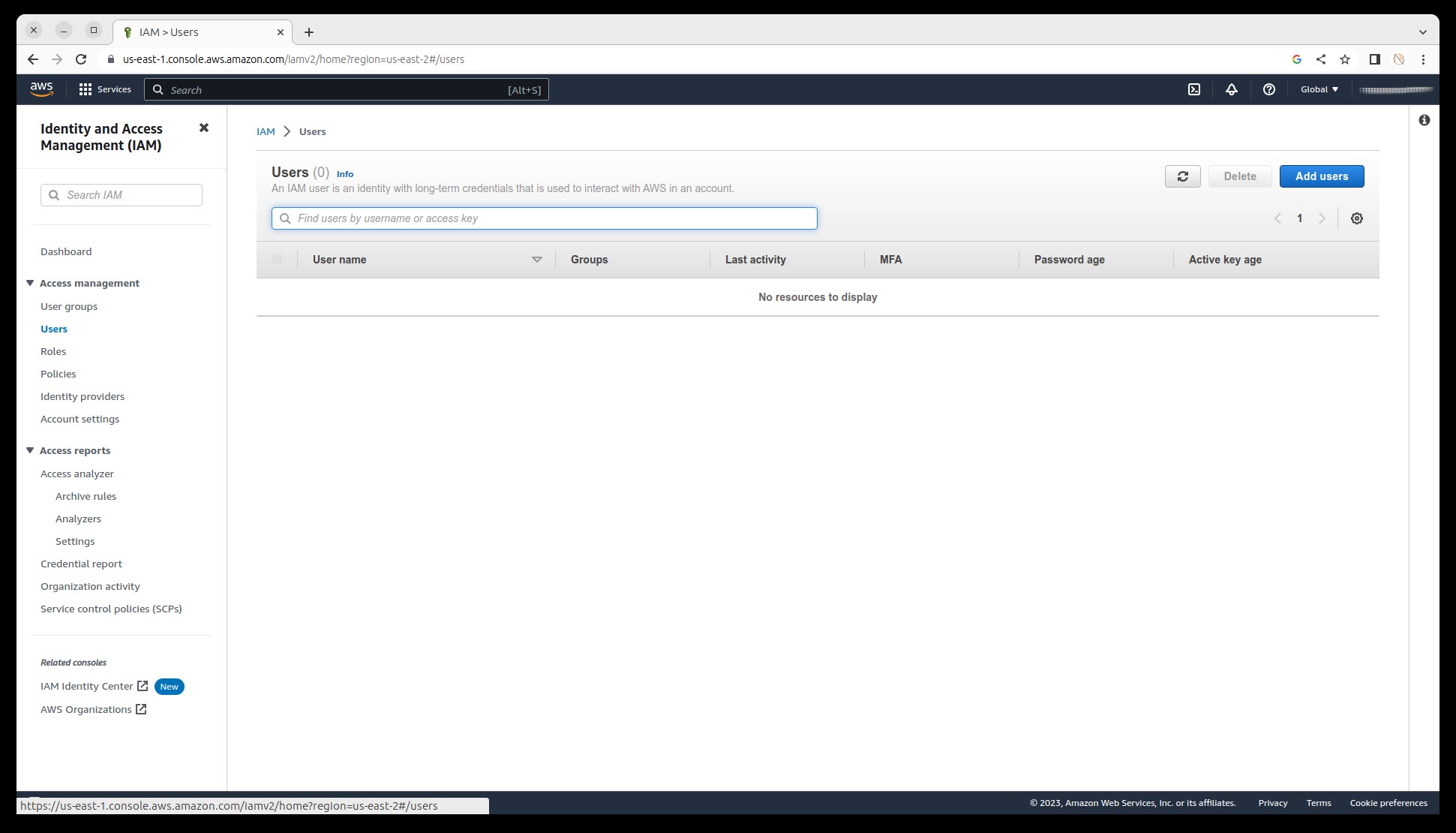
Task: Click the browser address bar URL
Action: coord(293,59)
